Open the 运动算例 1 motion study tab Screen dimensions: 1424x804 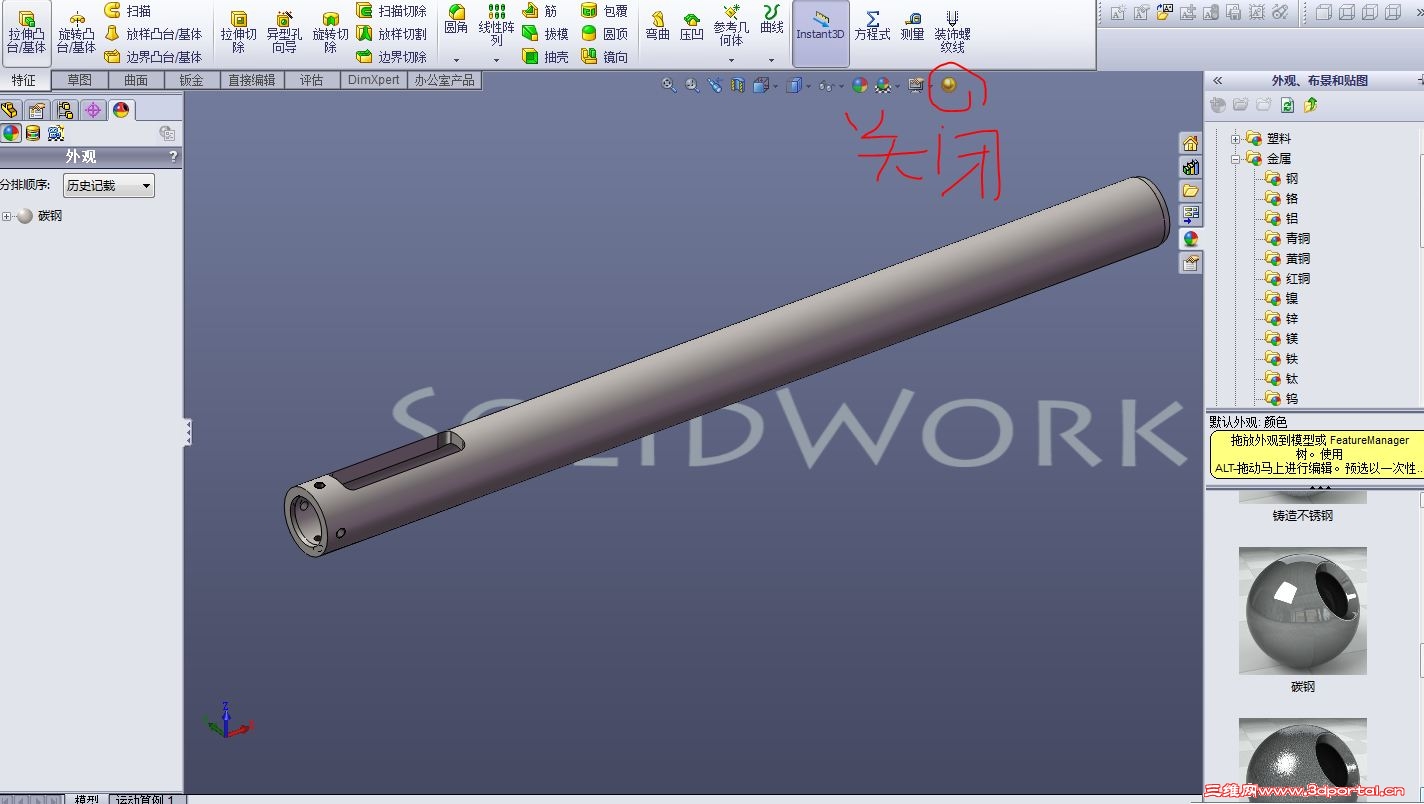[x=145, y=799]
